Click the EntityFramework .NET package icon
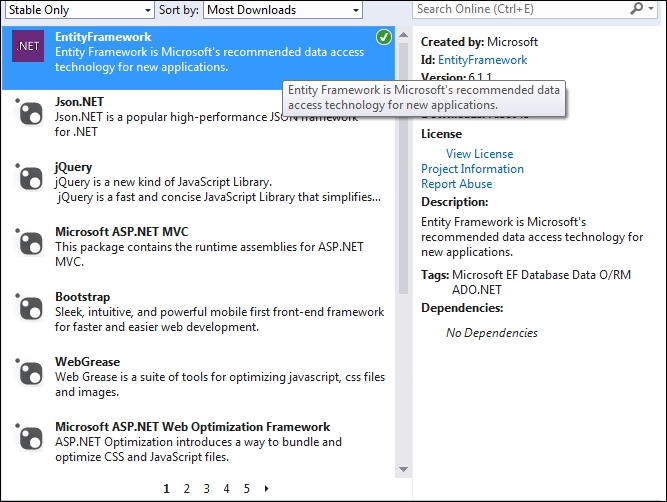This screenshot has width=667, height=502. click(x=28, y=46)
